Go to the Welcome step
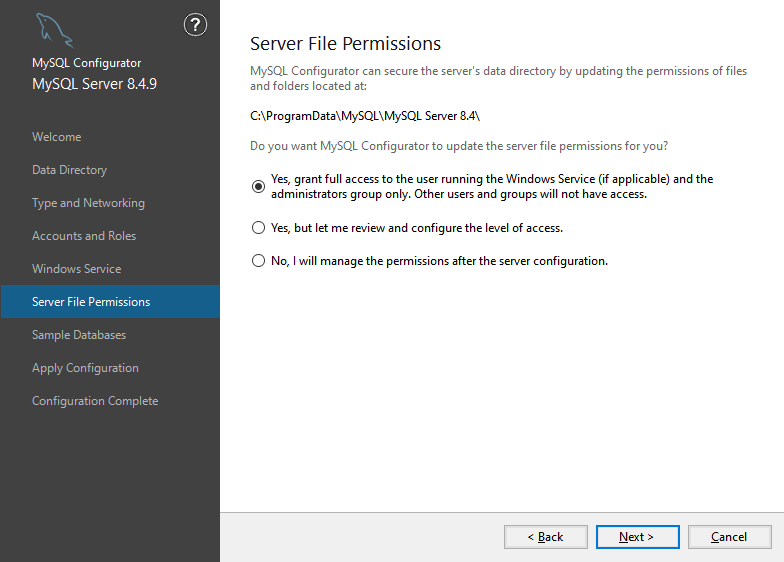784x562 pixels. [57, 137]
